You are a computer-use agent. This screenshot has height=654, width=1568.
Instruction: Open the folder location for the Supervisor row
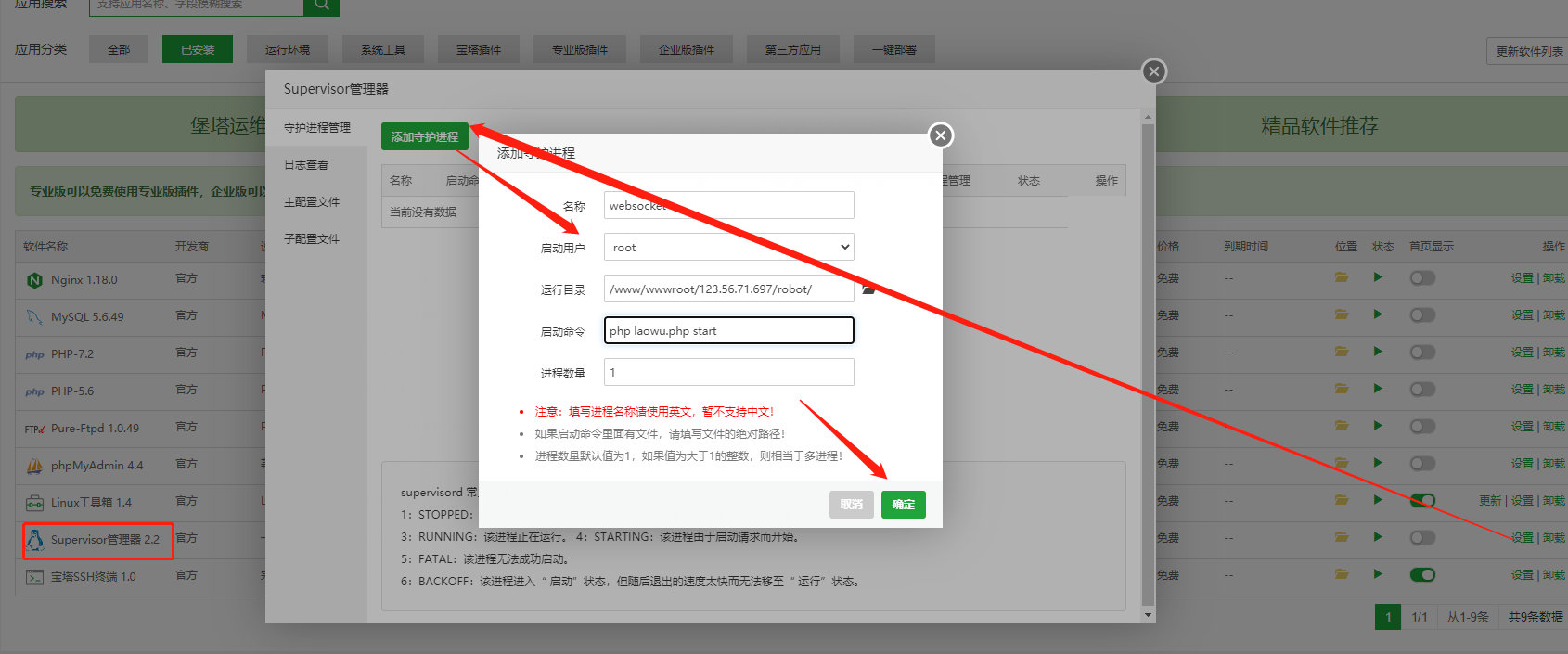1342,537
